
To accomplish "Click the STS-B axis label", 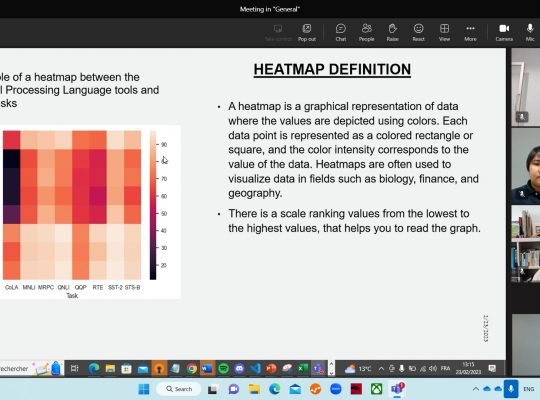I will tap(132, 287).
